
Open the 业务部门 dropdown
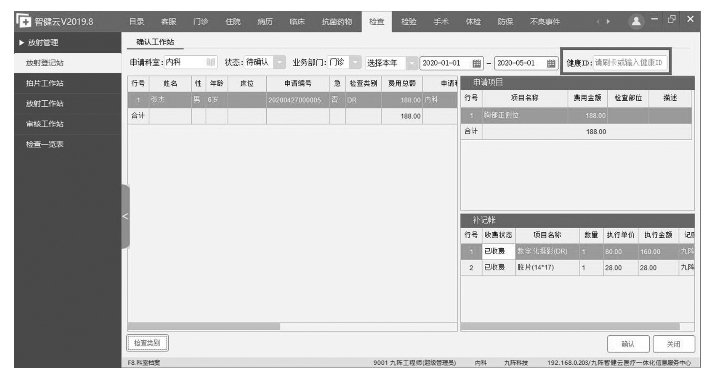tap(355, 62)
